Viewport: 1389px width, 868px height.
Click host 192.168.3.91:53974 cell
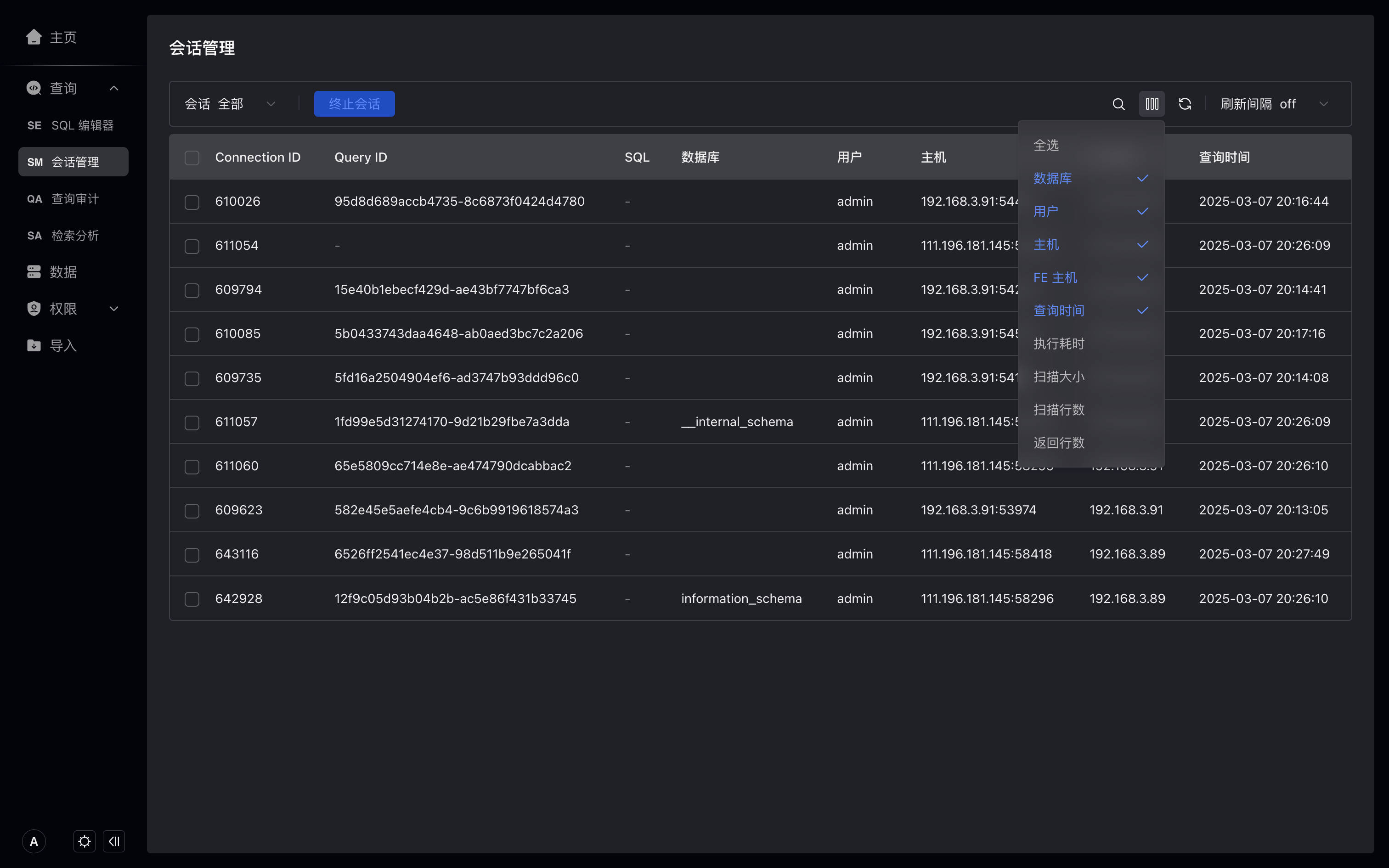979,510
